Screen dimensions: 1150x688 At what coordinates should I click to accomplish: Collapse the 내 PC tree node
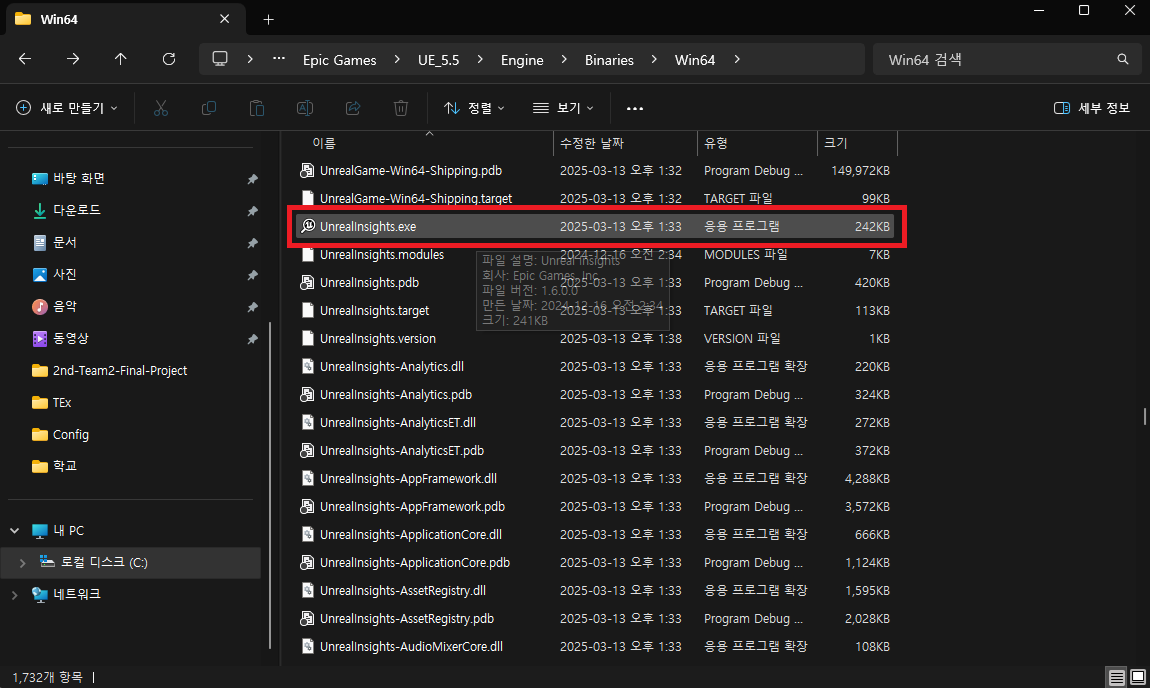coord(15,530)
